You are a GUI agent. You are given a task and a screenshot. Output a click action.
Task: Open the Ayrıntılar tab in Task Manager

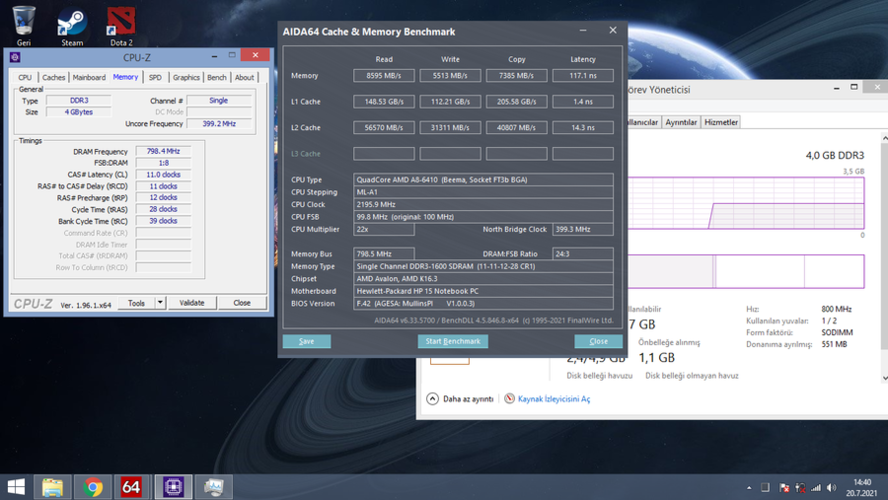tap(681, 122)
